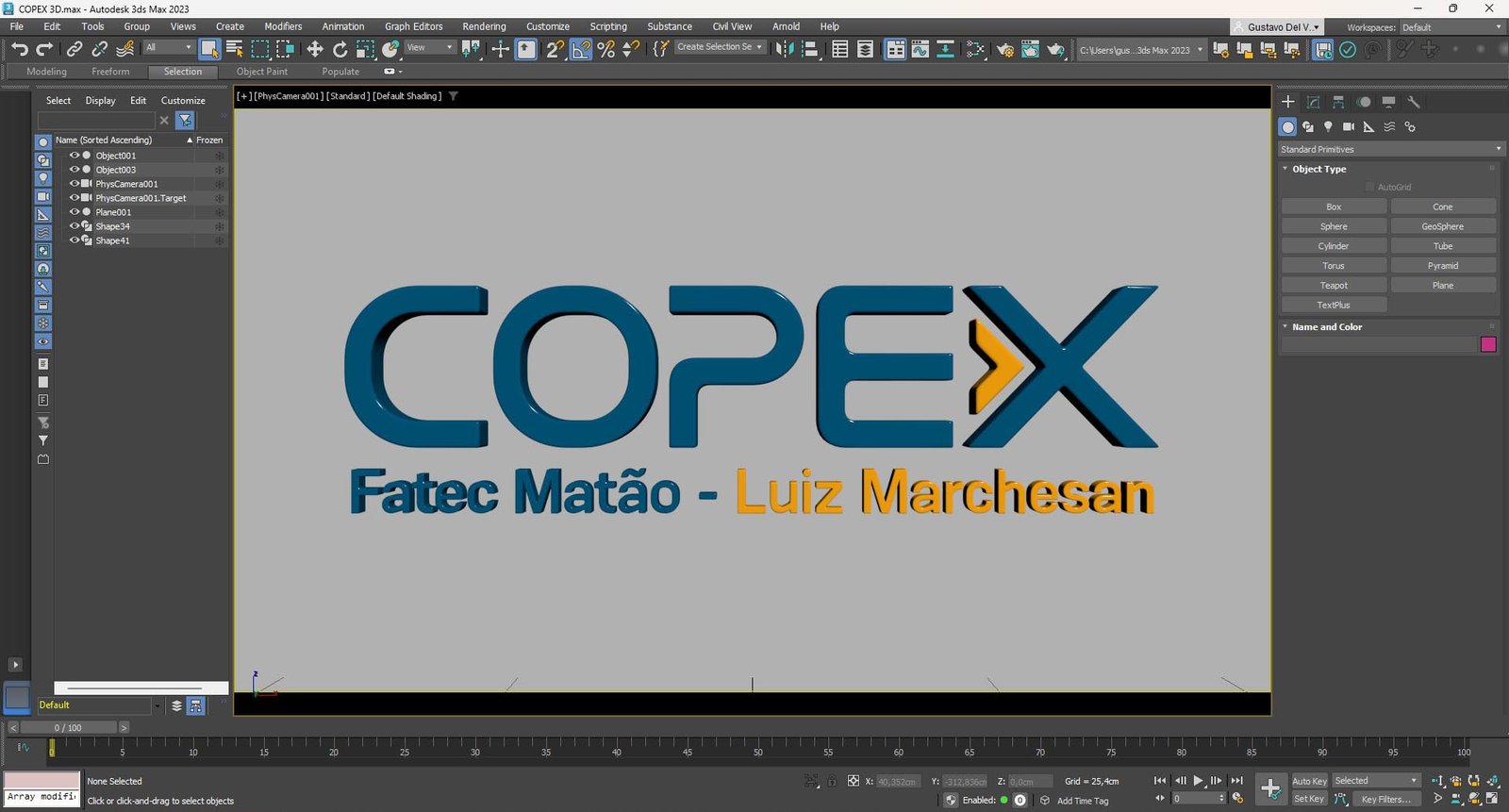1509x812 pixels.
Task: Click the 0 / 100 time slider
Action: pos(68,728)
